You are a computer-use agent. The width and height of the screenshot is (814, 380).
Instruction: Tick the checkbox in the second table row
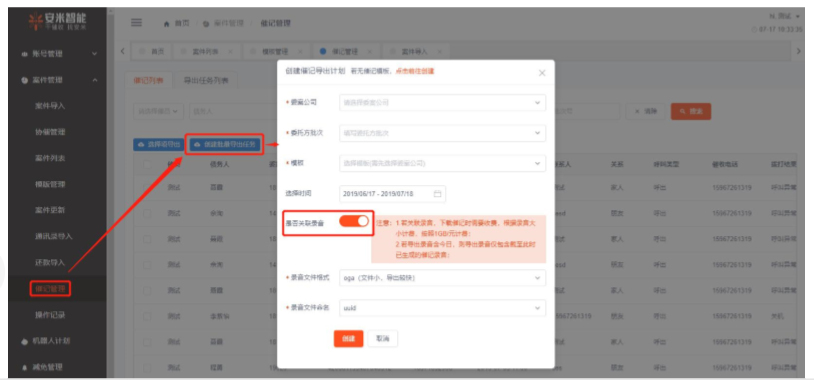coord(147,213)
